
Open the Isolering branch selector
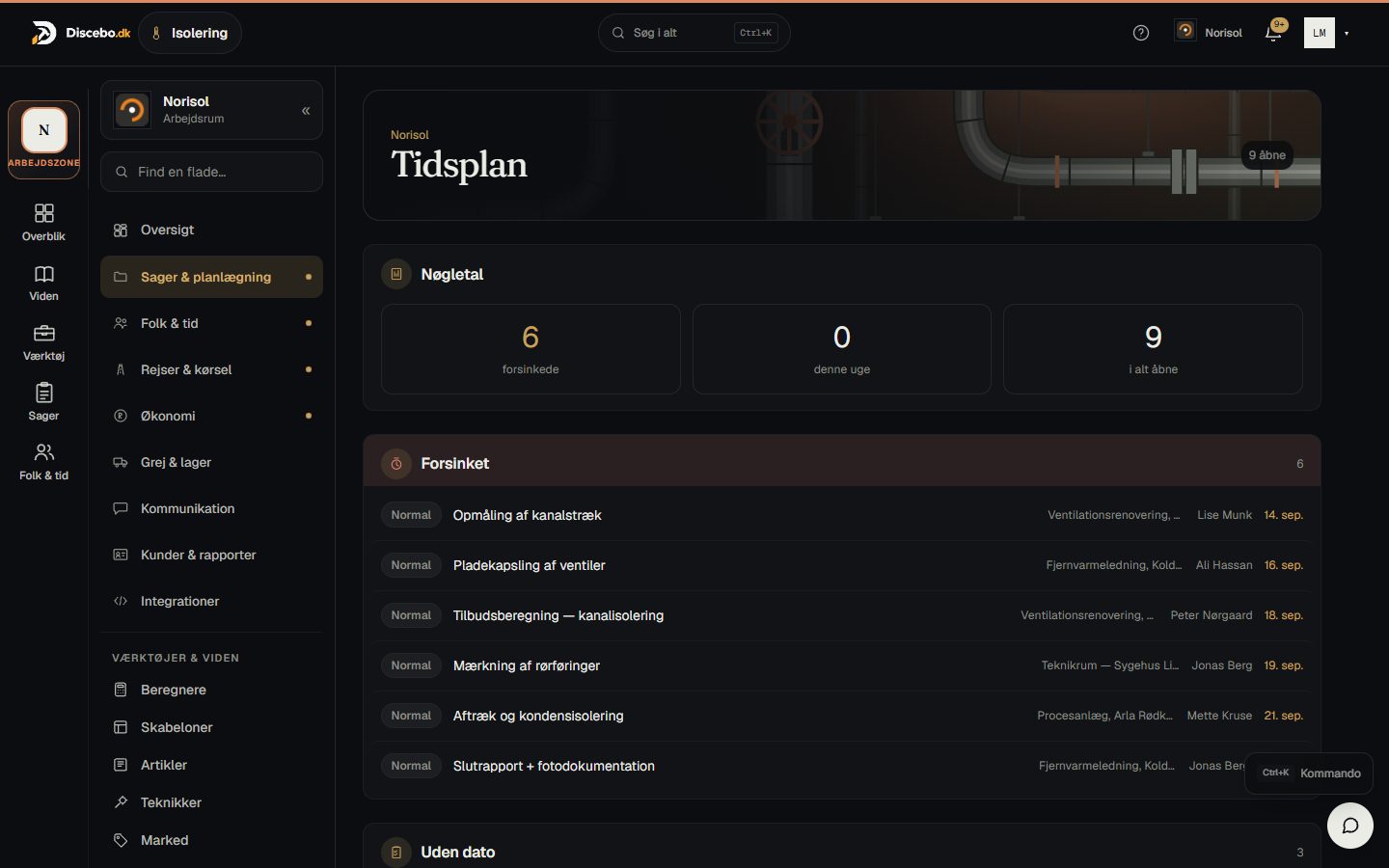[190, 33]
